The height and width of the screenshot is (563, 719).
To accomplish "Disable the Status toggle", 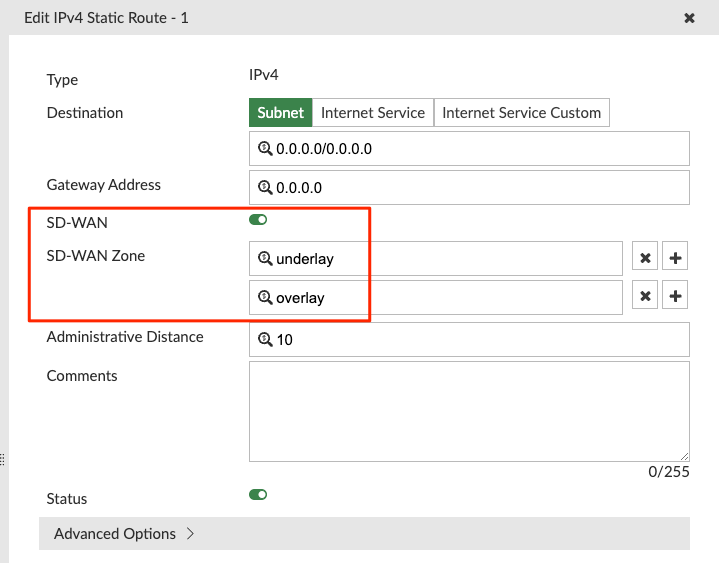I will 258,494.
